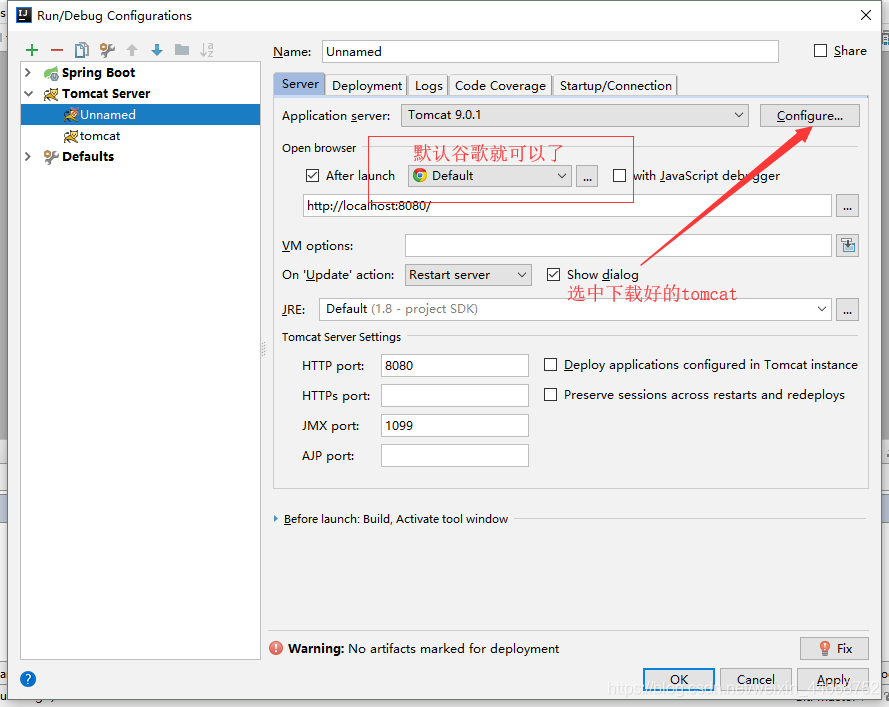
Task: Uncheck Show dialog checkbox
Action: (553, 275)
